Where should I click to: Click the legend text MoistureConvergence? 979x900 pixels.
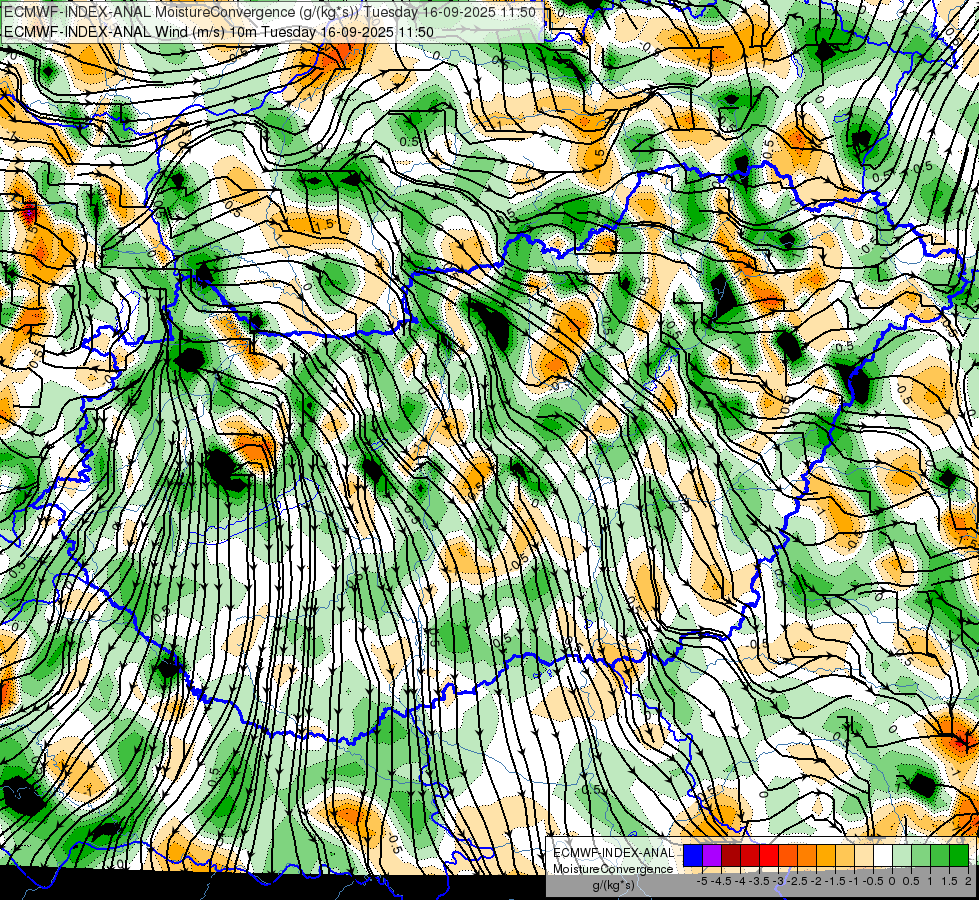pyautogui.click(x=613, y=869)
